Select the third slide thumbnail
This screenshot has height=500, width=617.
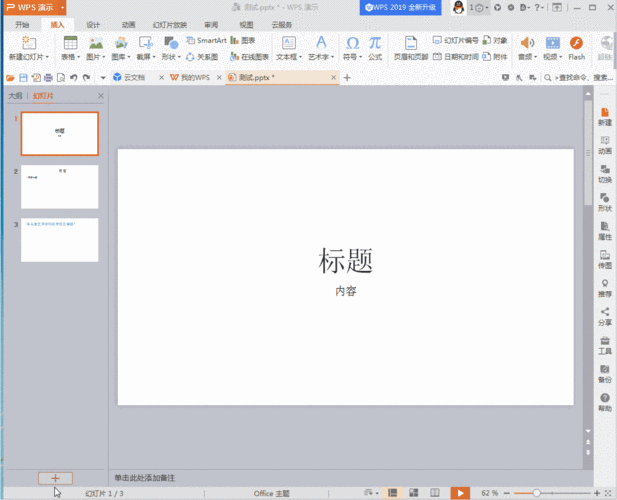59,240
